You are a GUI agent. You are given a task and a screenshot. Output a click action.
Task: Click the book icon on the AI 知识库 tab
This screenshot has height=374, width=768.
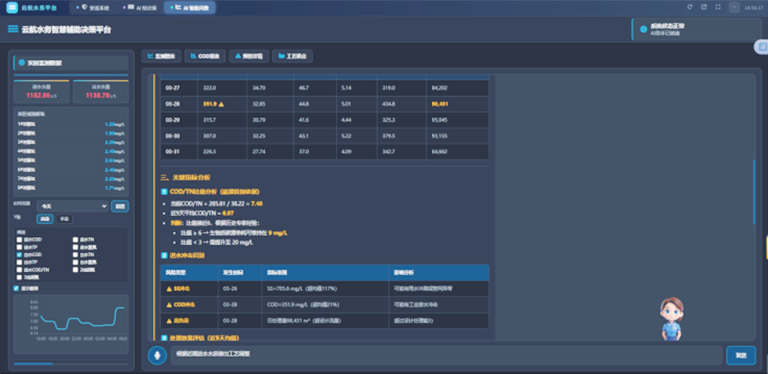click(x=131, y=7)
